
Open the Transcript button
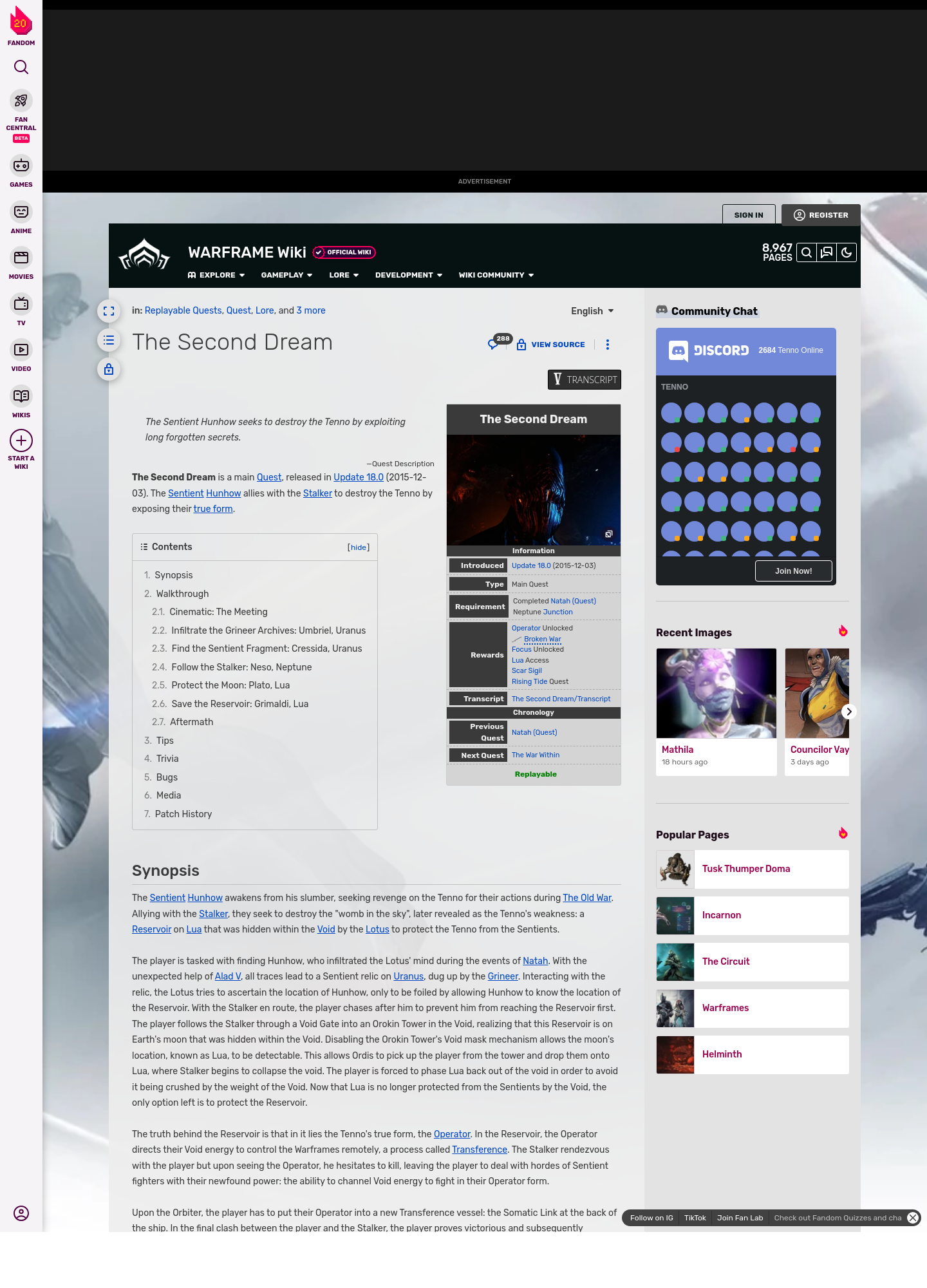click(585, 379)
